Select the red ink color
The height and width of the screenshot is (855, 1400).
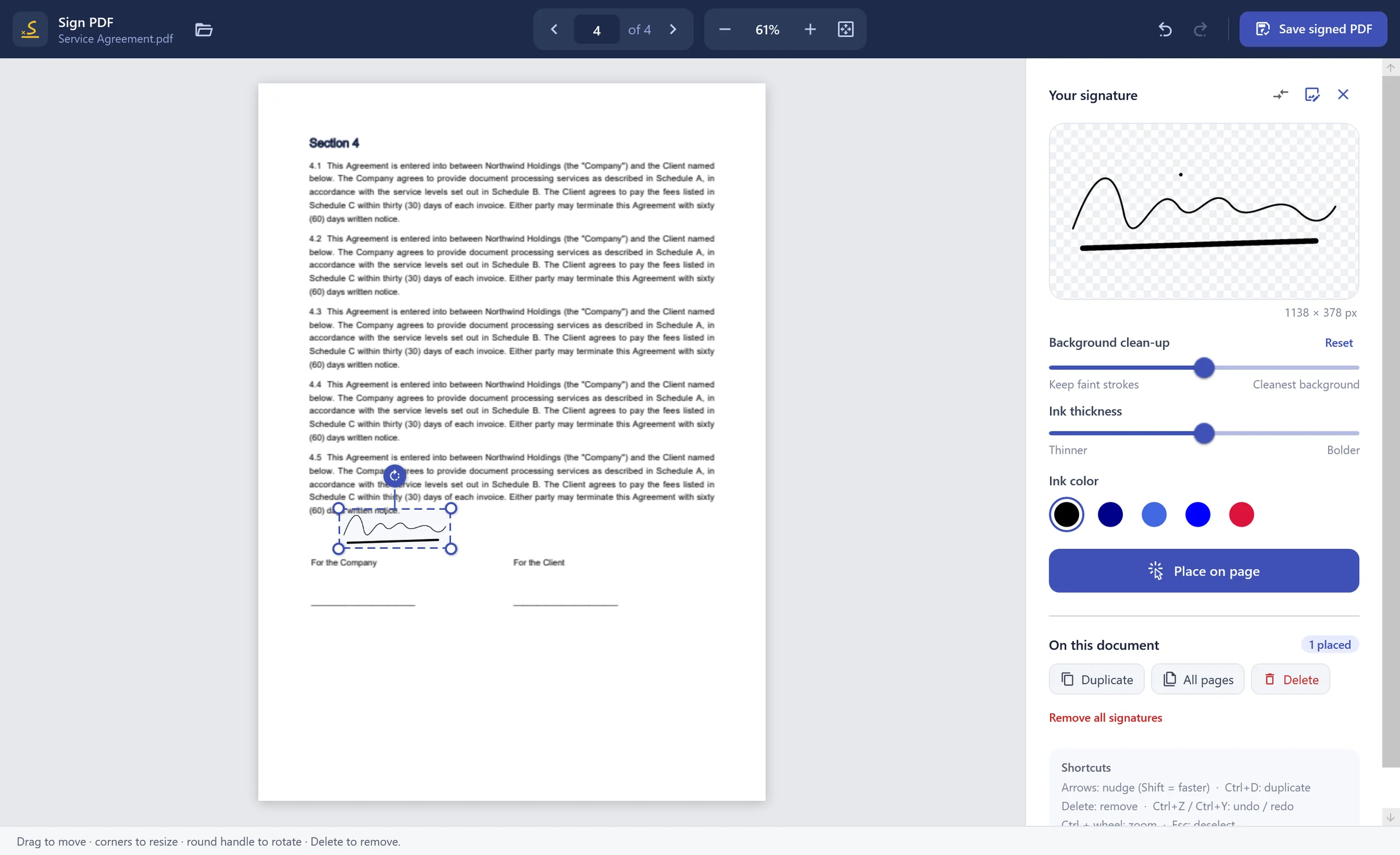coord(1241,514)
